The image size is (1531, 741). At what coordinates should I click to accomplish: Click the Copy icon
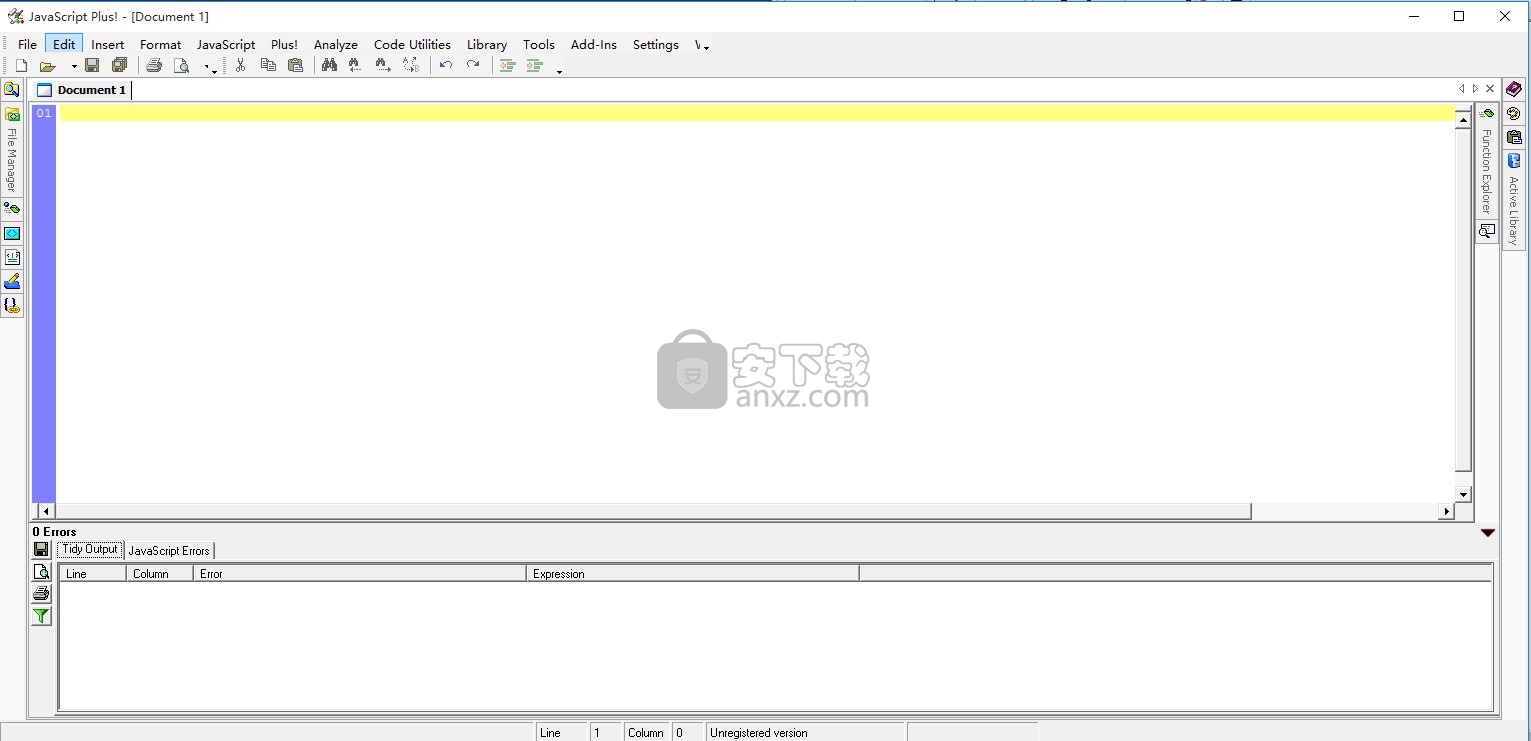(268, 66)
